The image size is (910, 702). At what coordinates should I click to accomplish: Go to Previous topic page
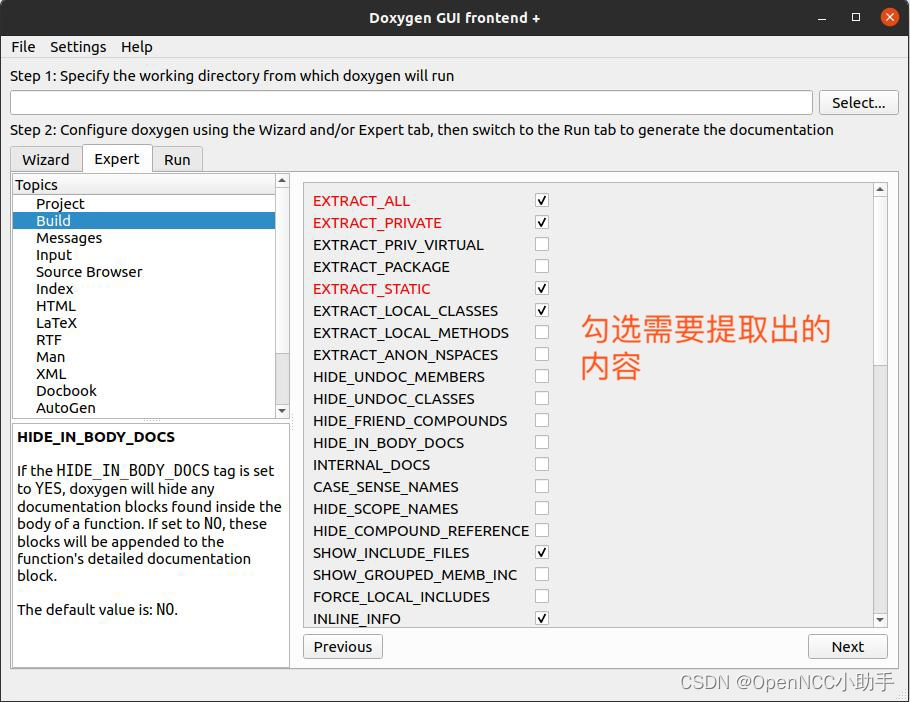tap(342, 646)
